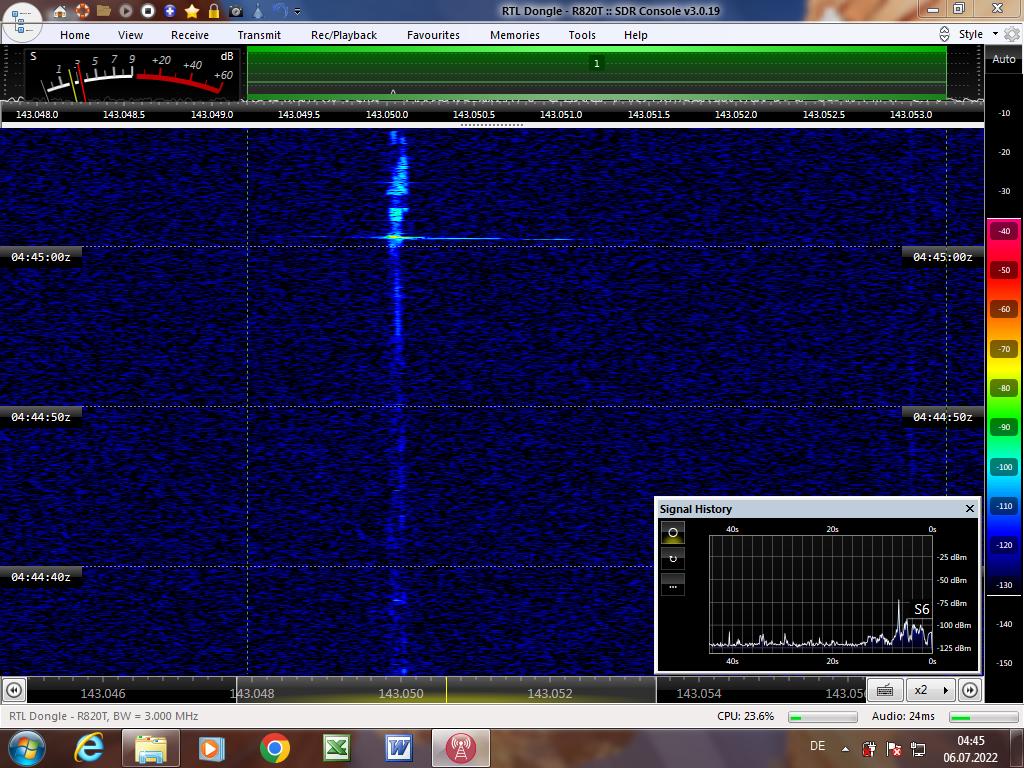Open the ellipsis options in Signal History
Viewport: 1024px width, 768px height.
click(x=673, y=584)
